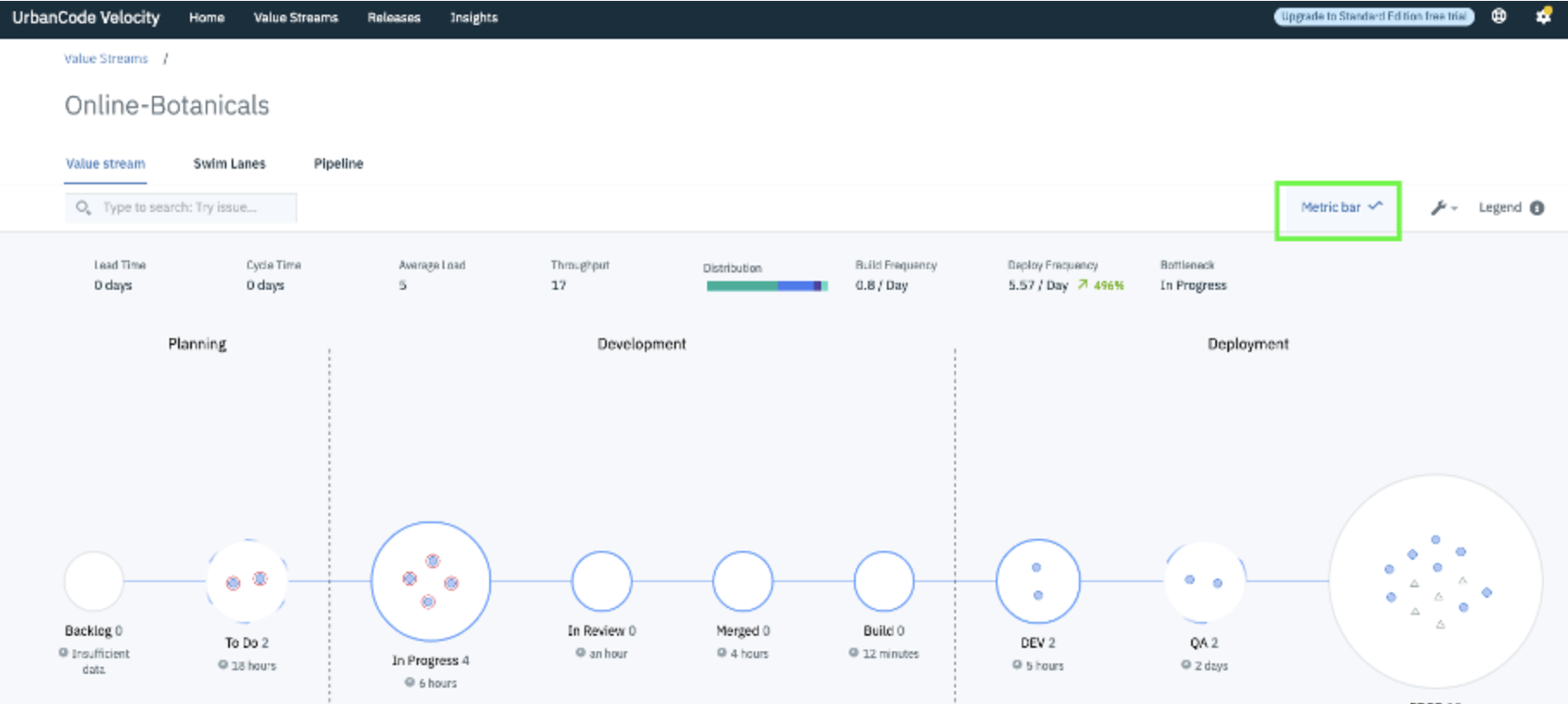Click the Distribution color bar
The width and height of the screenshot is (1568, 704).
(x=767, y=286)
